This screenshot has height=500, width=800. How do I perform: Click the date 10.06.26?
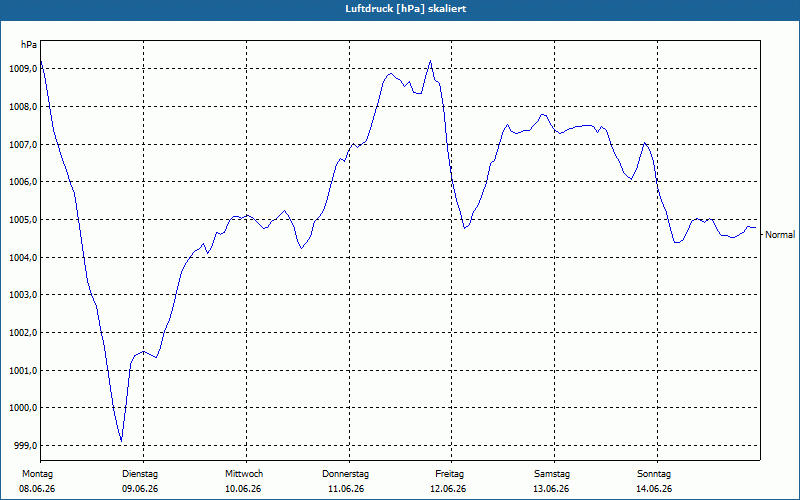coord(243,489)
